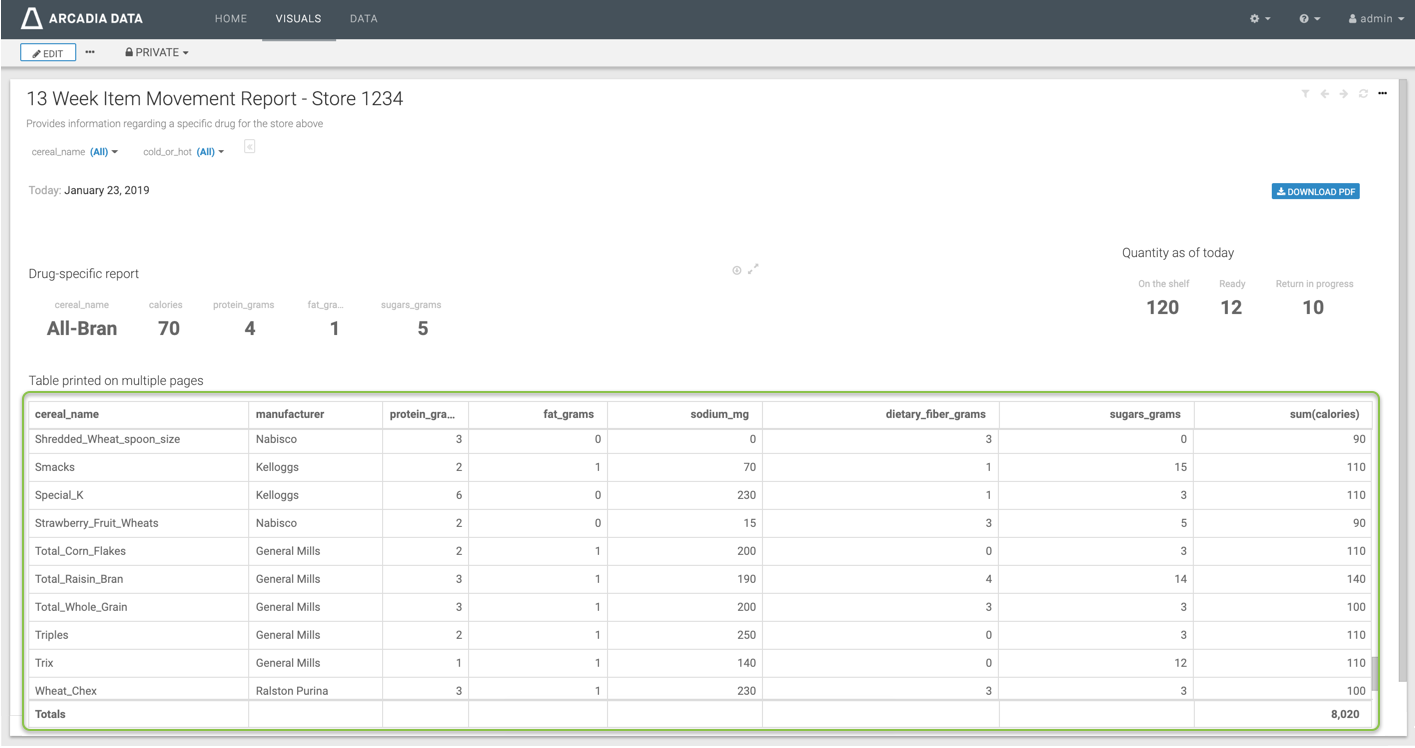Open the dashboard's black three-dot options menu
The width and height of the screenshot is (1415, 748).
[x=1382, y=94]
